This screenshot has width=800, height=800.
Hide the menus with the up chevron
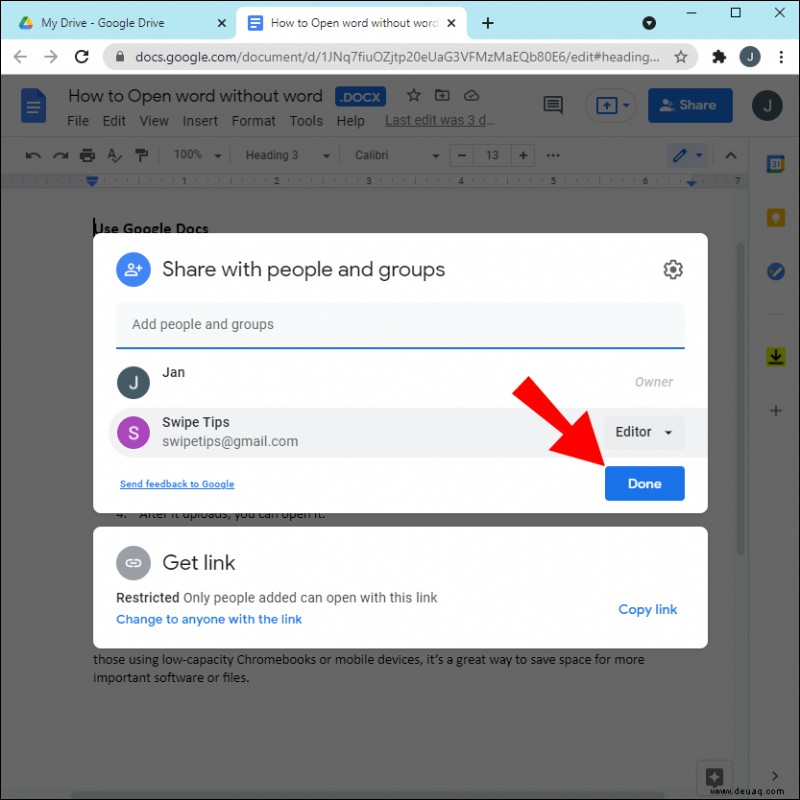coord(730,155)
